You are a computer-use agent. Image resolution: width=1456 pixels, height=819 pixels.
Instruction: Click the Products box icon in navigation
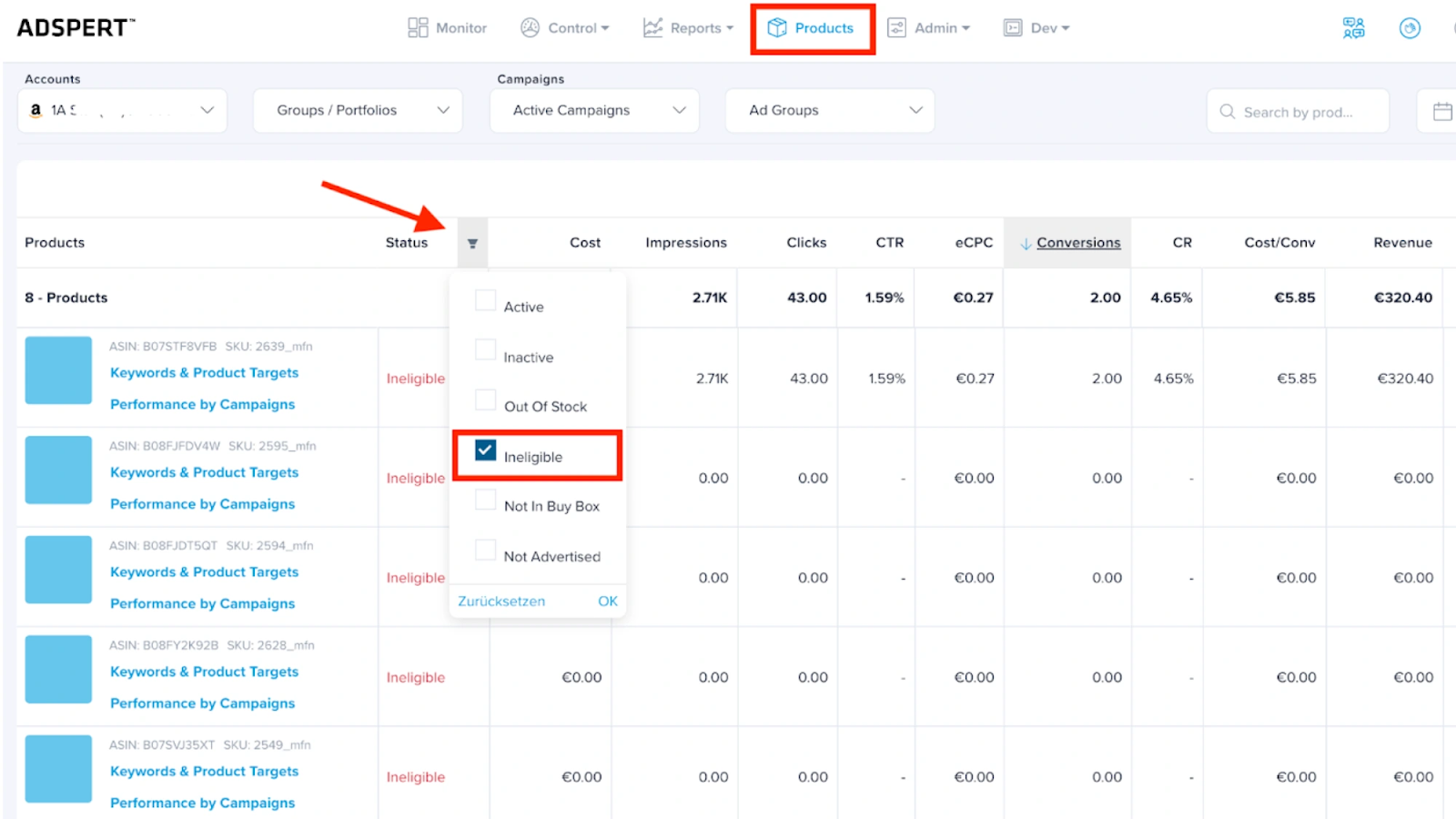coord(777,28)
